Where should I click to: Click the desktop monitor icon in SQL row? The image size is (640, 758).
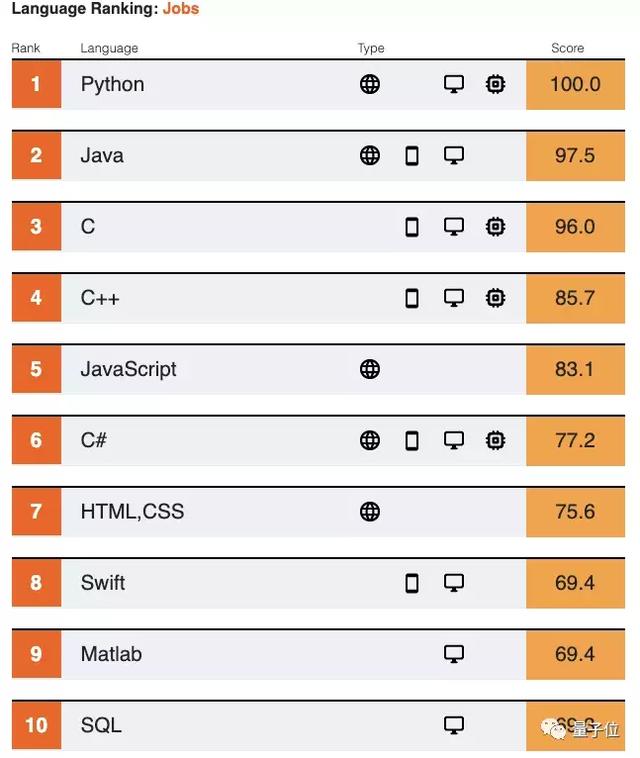tap(454, 725)
